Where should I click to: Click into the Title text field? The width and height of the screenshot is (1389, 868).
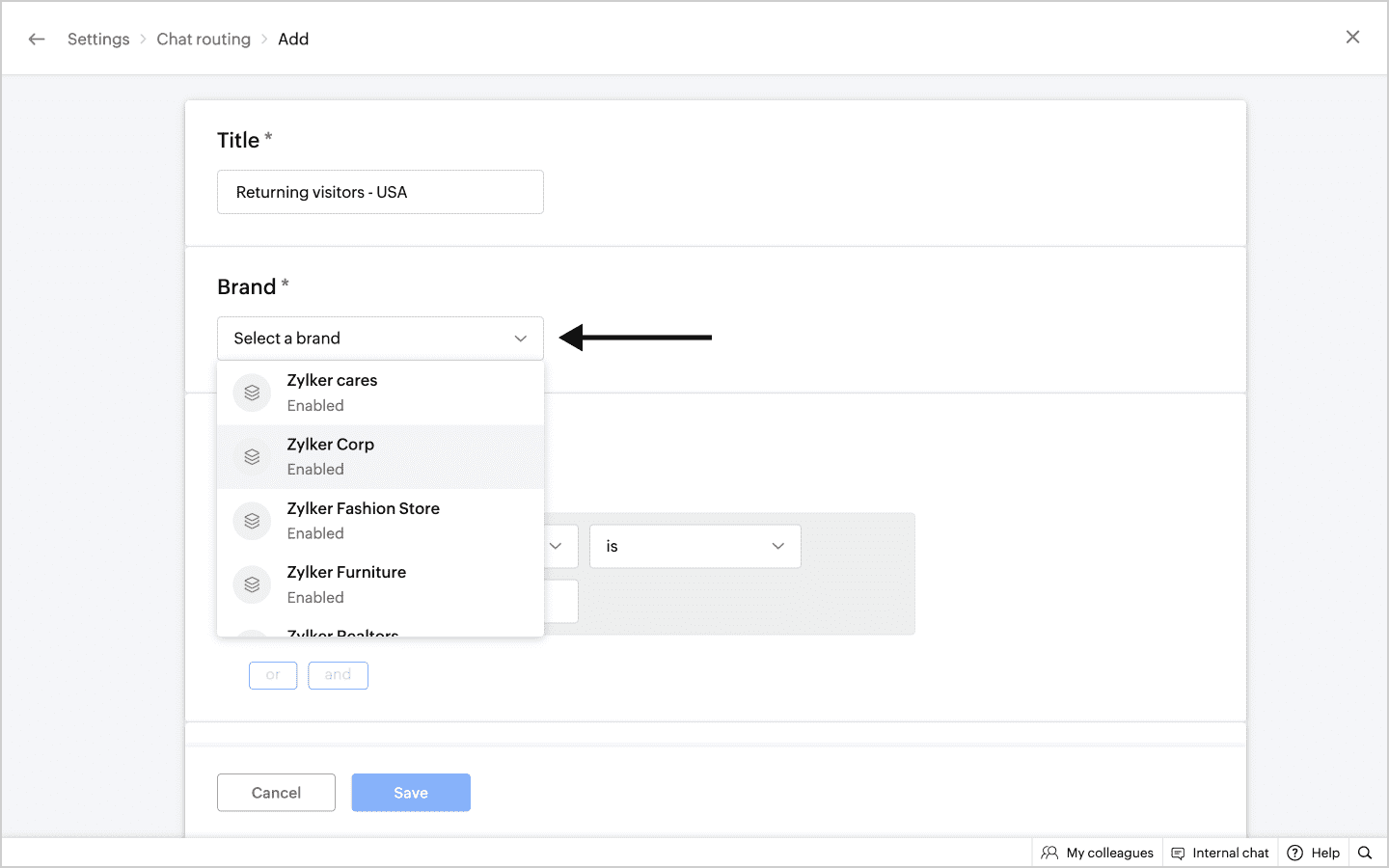click(x=380, y=192)
